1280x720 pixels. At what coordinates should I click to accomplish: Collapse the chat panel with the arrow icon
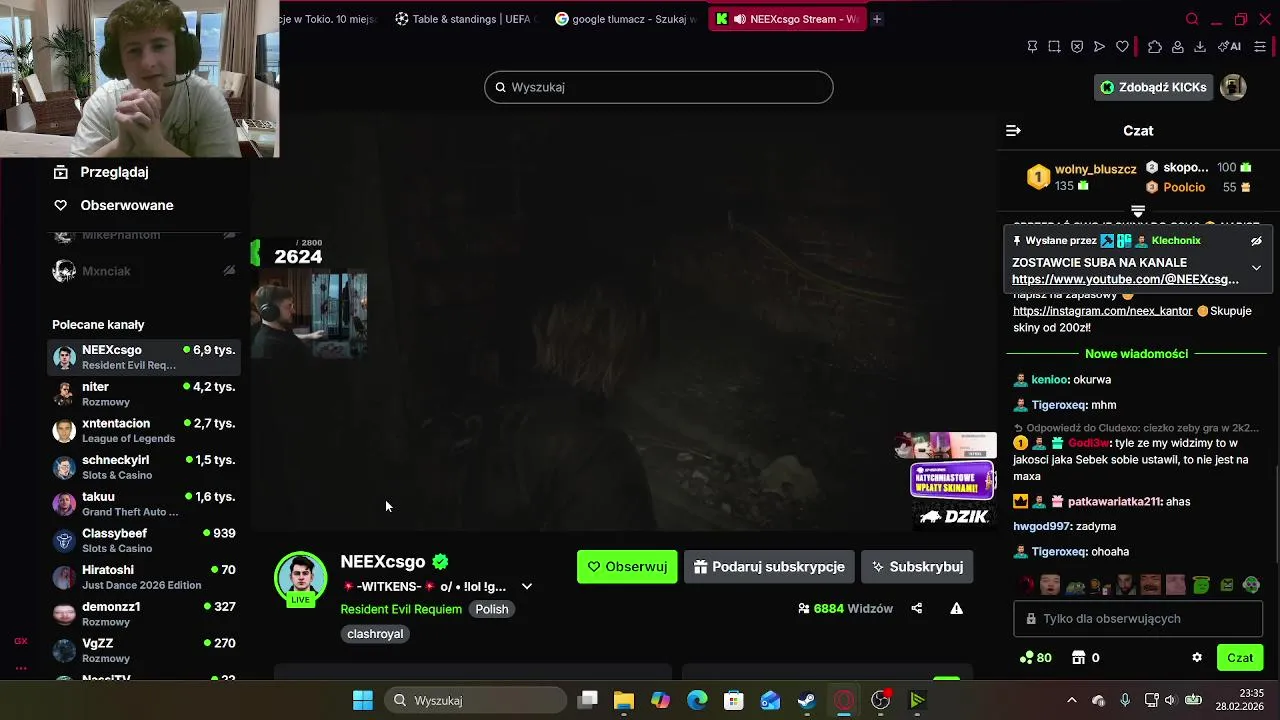1013,131
